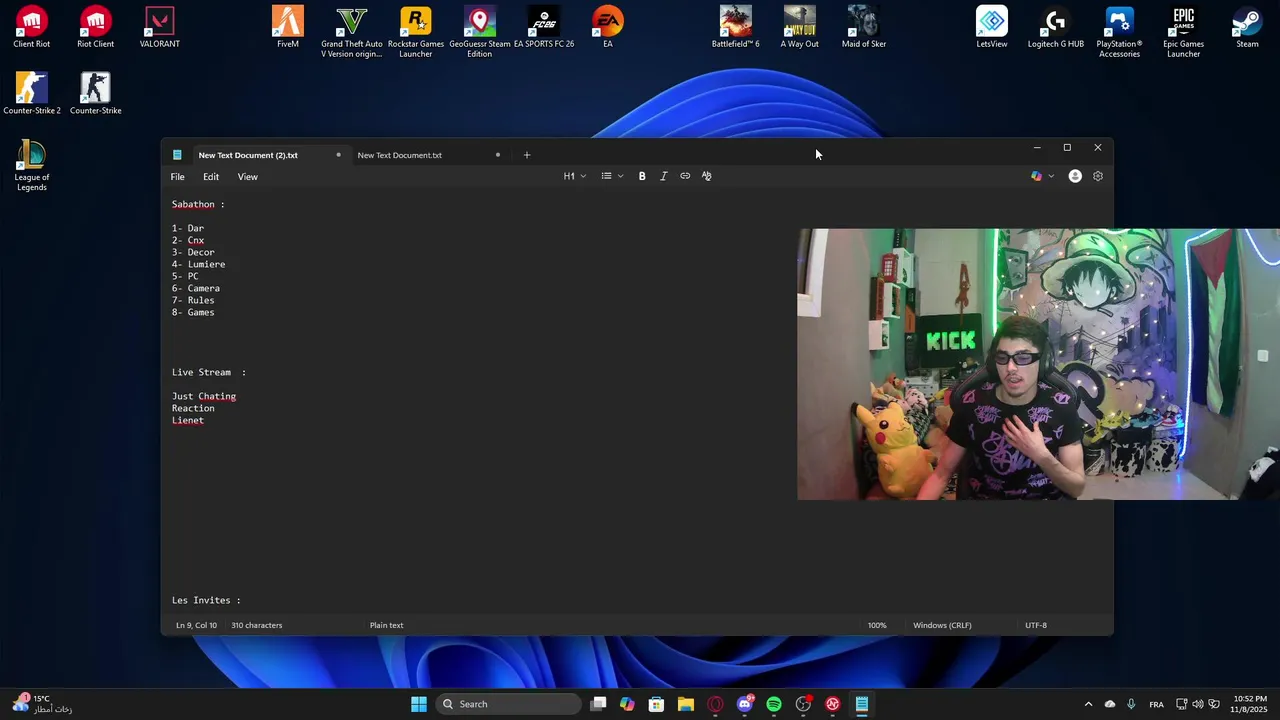This screenshot has height=720, width=1280.
Task: Open A Way Out desktop icon
Action: click(x=800, y=27)
